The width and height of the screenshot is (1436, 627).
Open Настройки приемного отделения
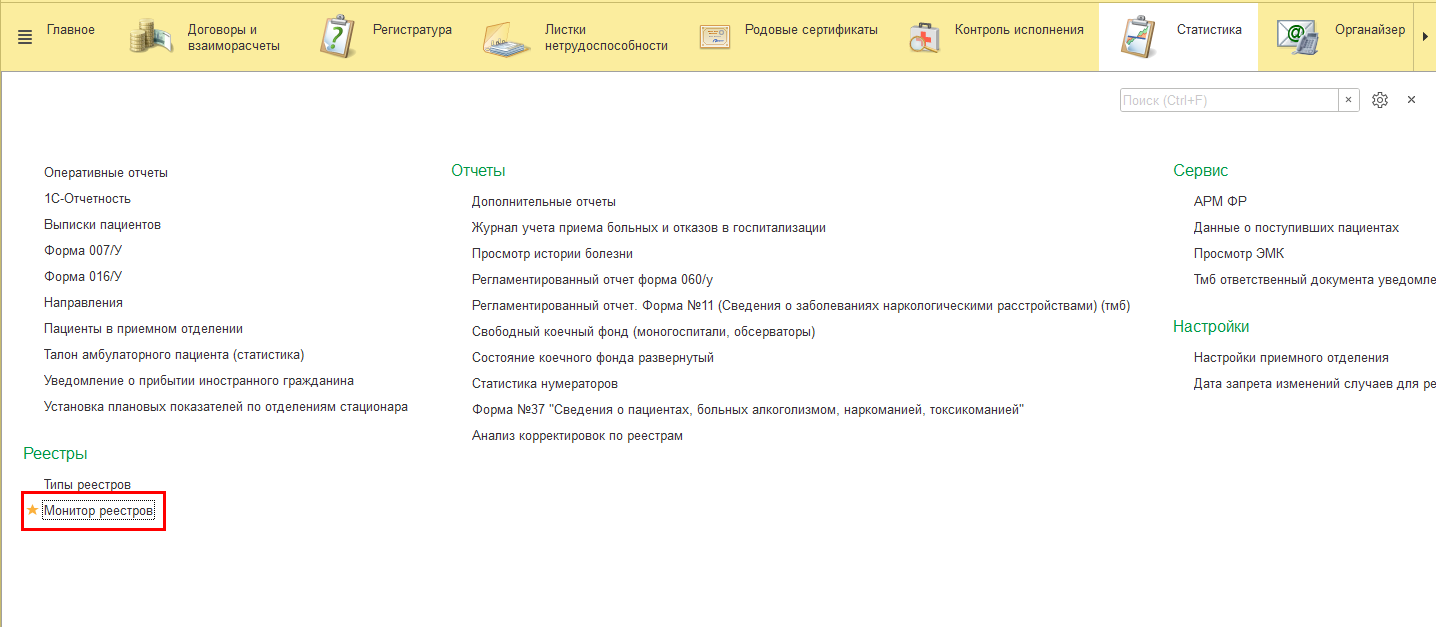[x=1290, y=358]
